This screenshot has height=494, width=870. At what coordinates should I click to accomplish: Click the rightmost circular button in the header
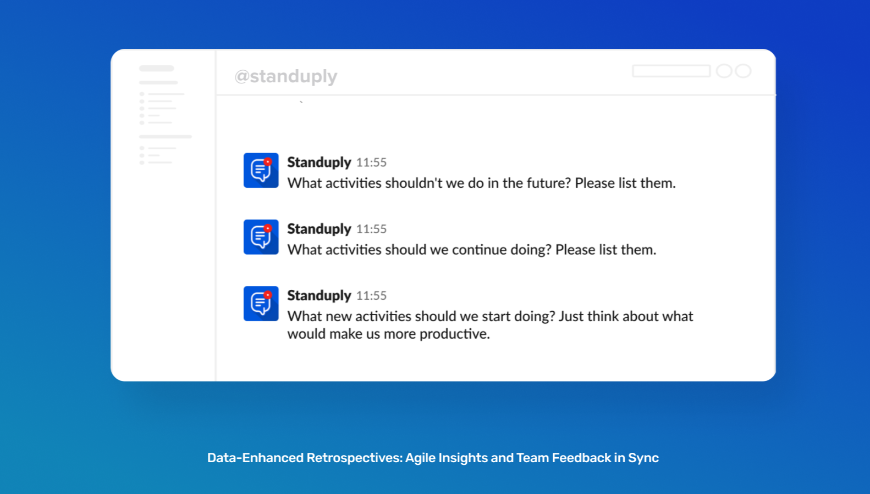point(743,71)
